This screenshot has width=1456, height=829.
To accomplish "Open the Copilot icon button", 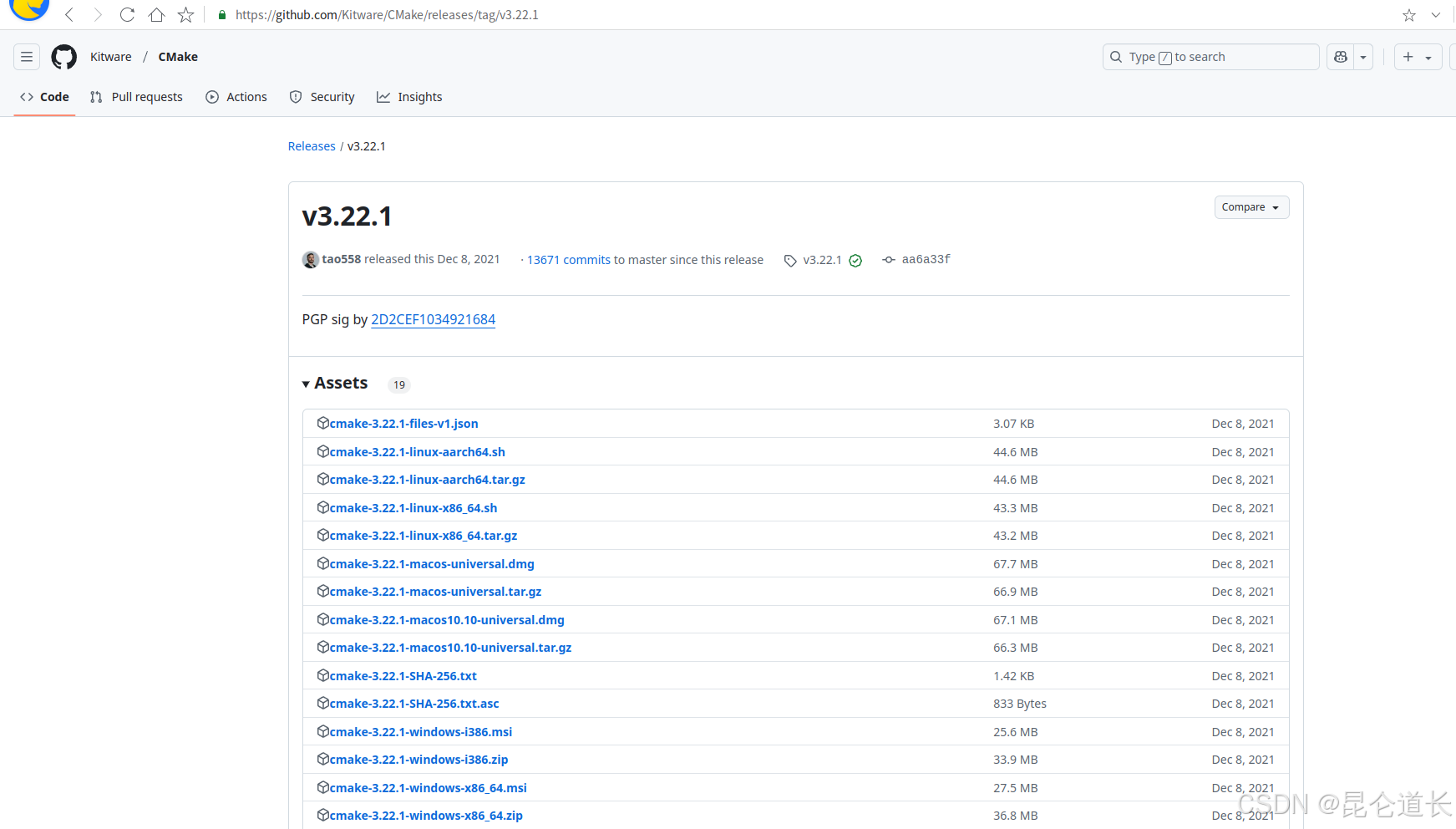I will coord(1341,57).
